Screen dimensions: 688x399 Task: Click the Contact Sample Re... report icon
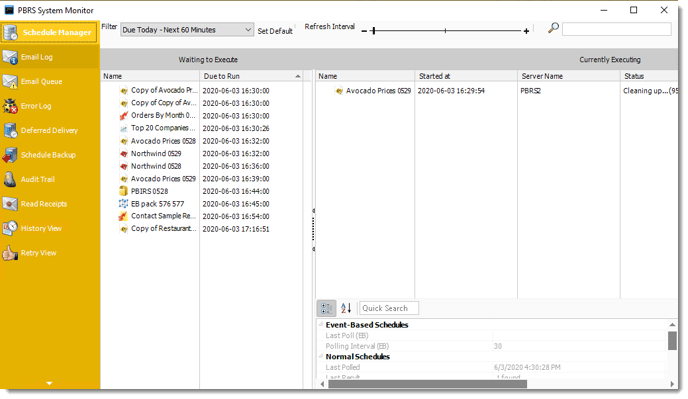tap(124, 216)
